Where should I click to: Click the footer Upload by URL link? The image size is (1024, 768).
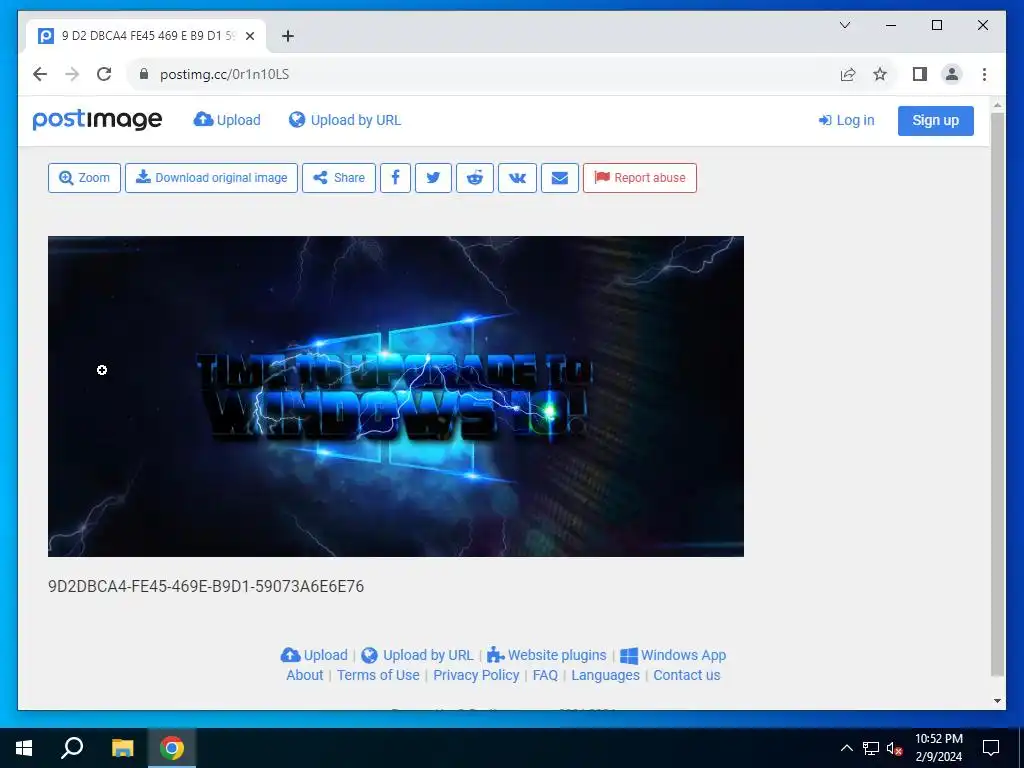(x=417, y=655)
